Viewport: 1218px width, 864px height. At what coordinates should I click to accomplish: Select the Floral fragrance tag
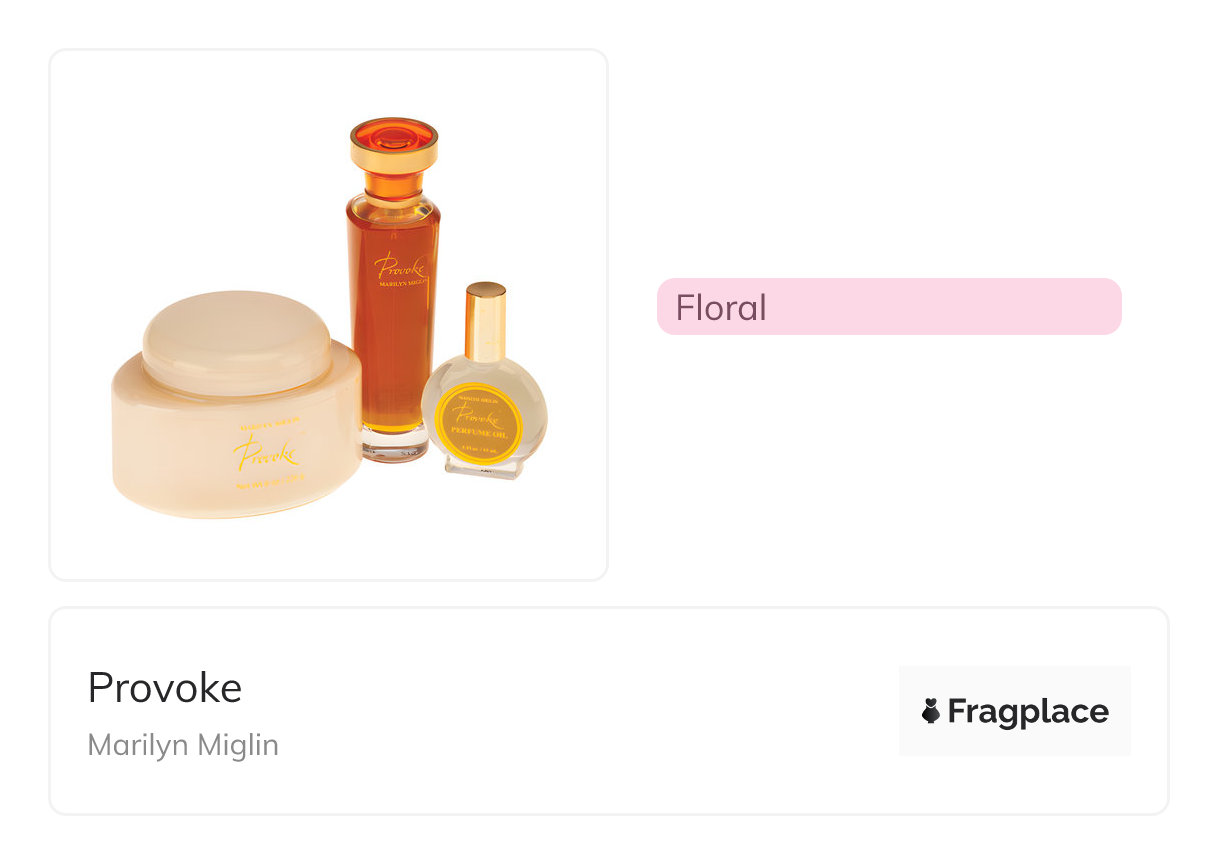pos(888,307)
